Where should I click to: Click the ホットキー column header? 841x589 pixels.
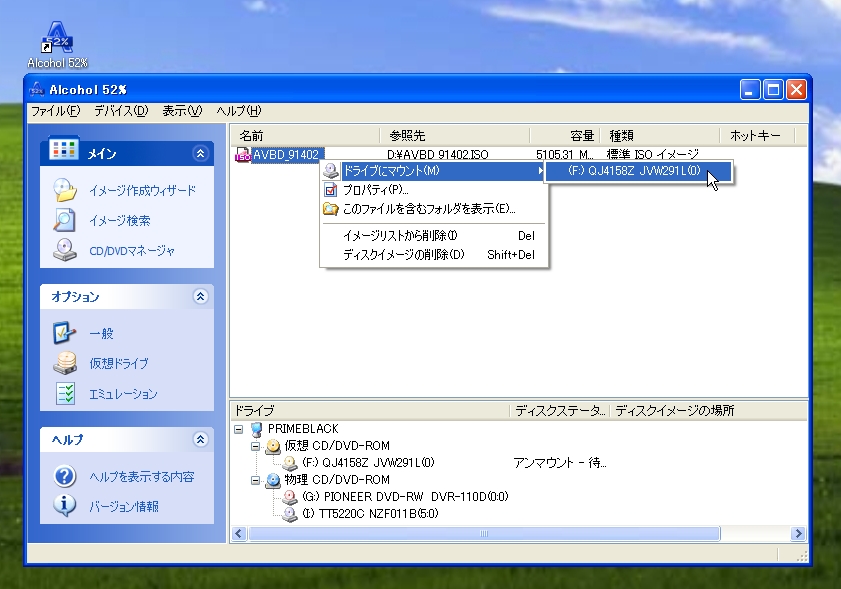[757, 136]
